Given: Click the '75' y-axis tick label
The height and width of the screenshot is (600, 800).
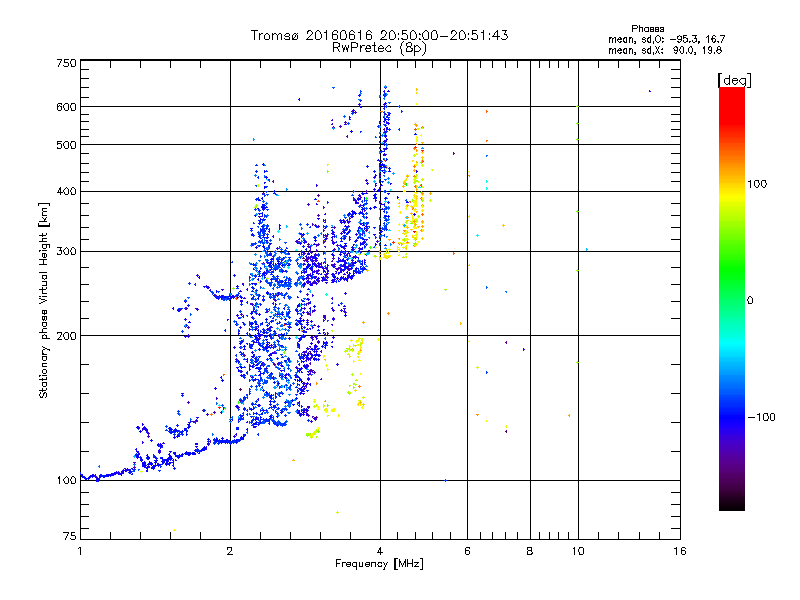Looking at the screenshot, I should pos(70,536).
